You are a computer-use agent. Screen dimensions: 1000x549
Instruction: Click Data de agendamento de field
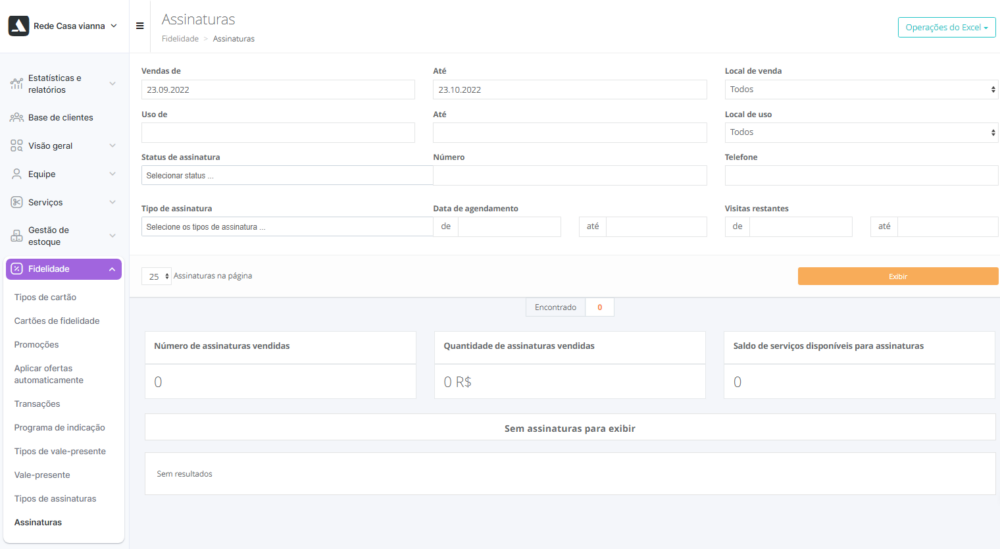509,227
